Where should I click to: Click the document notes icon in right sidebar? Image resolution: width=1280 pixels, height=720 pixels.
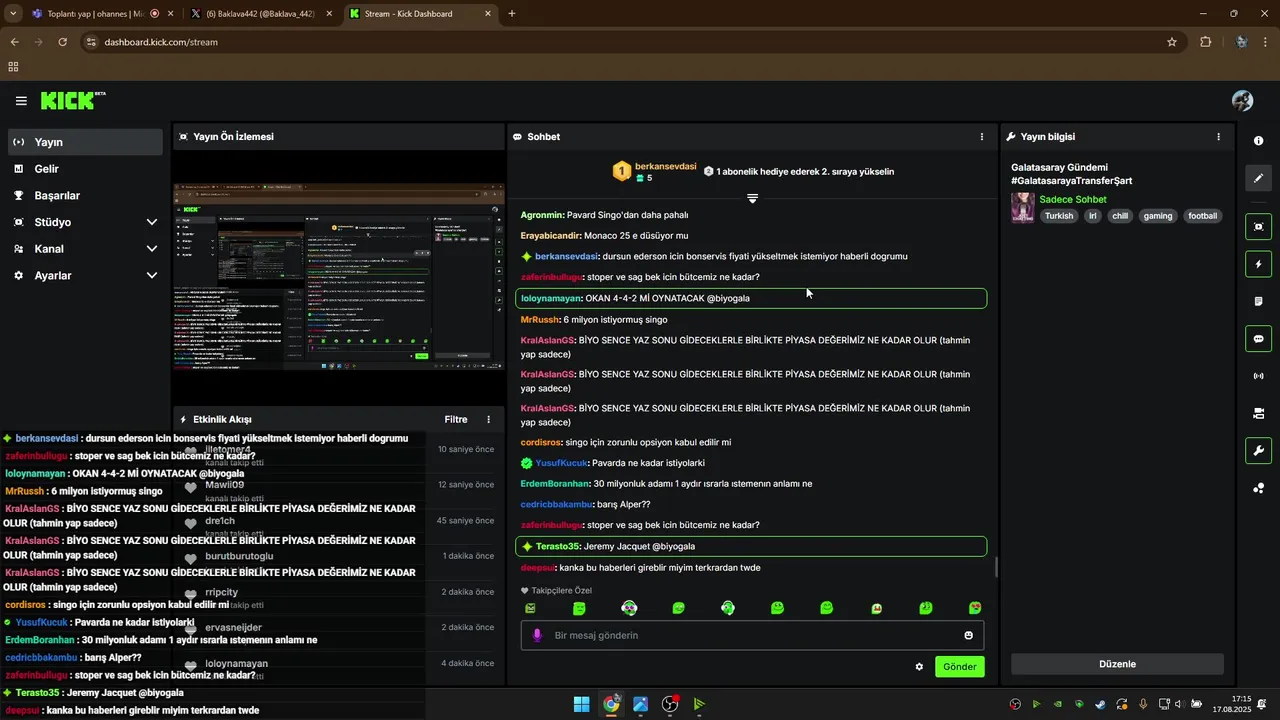(x=1258, y=301)
